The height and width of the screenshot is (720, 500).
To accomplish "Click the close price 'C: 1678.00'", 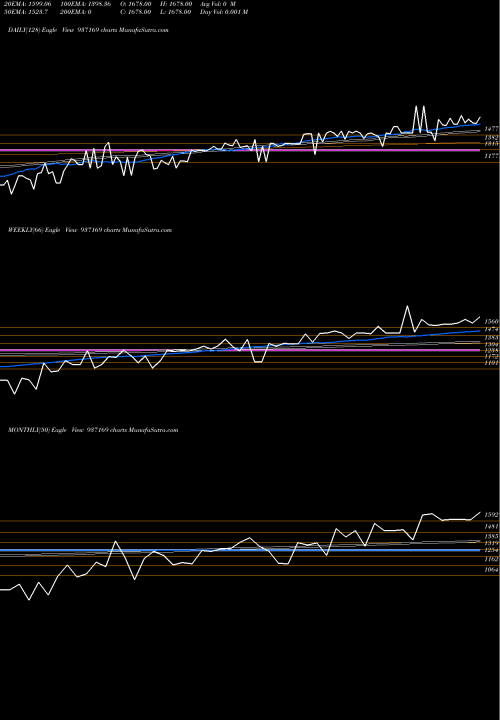I will (x=135, y=12).
